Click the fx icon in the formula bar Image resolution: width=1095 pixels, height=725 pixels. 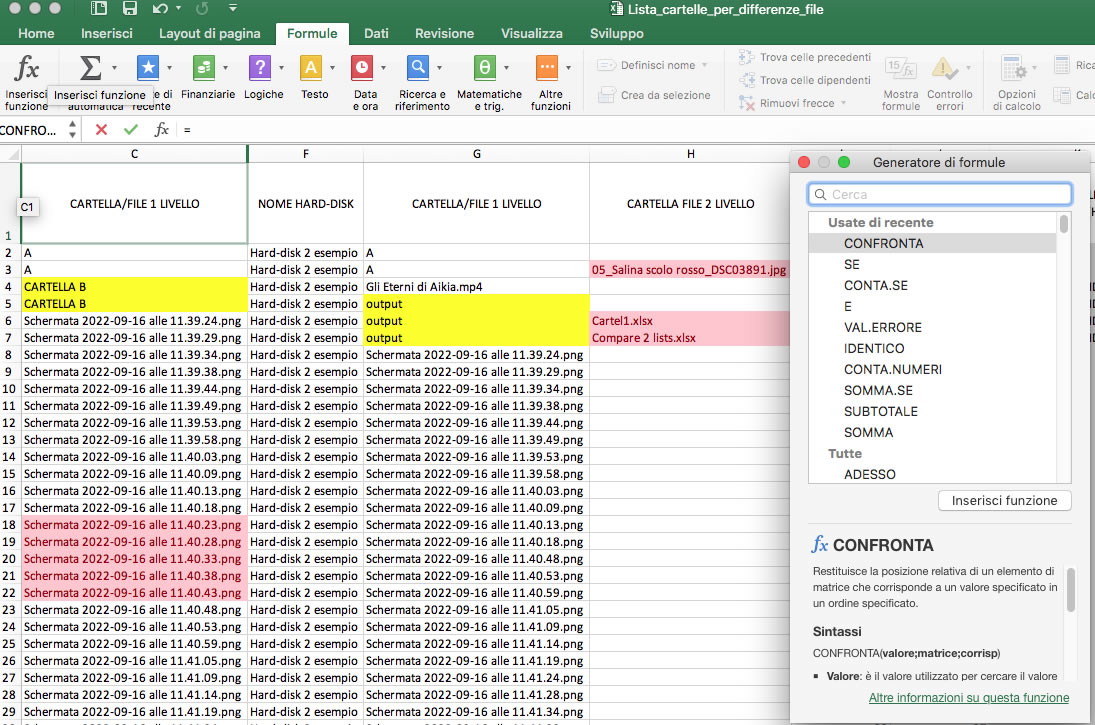tap(161, 129)
